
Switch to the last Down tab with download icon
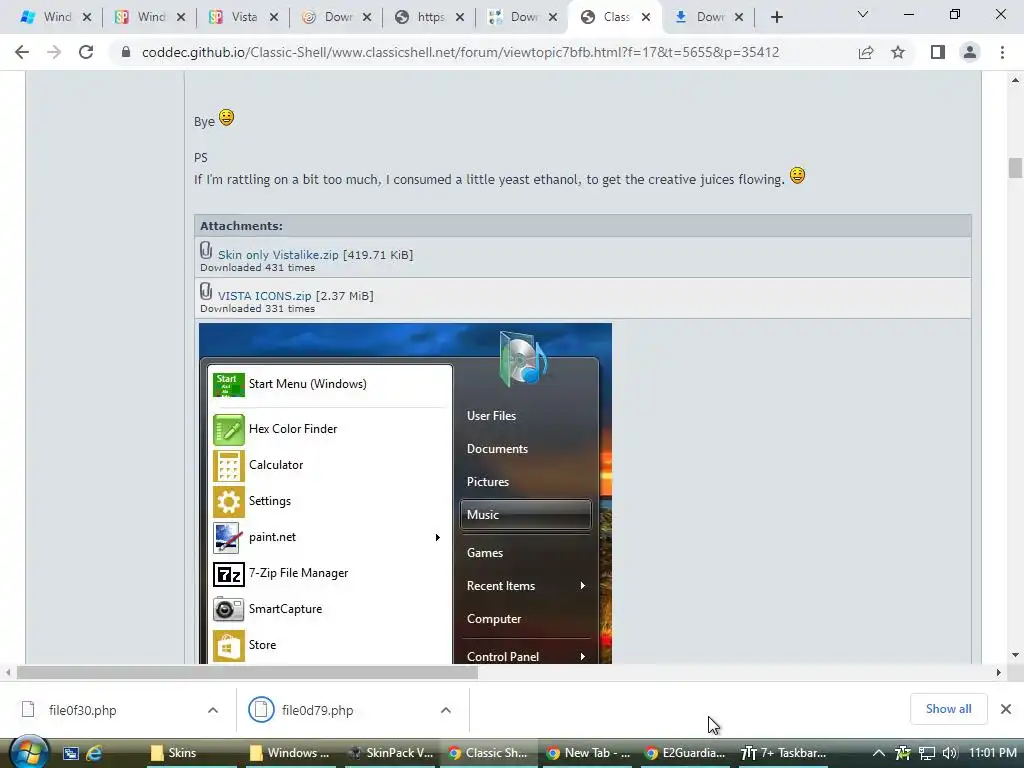pyautogui.click(x=709, y=17)
